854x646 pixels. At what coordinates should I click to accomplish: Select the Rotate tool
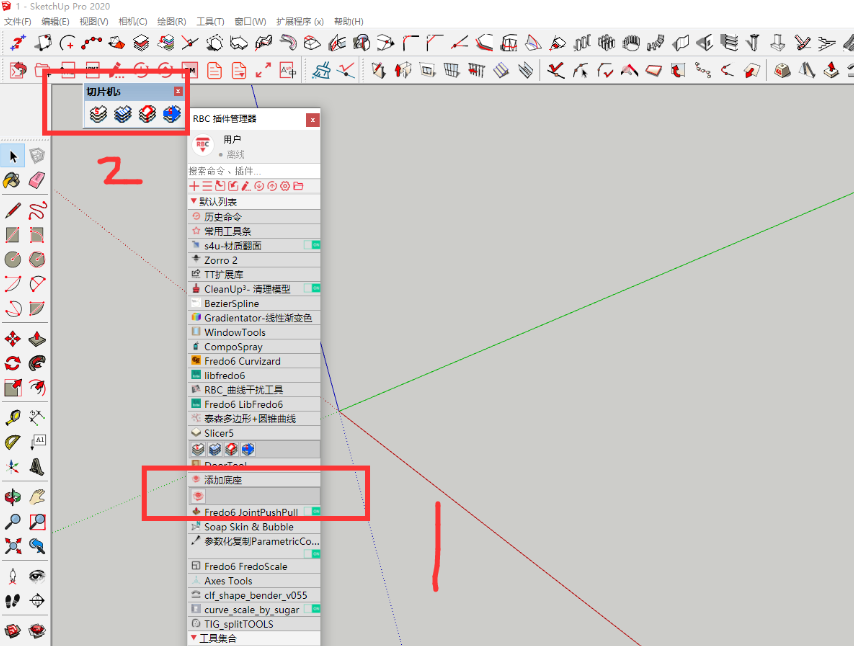(13, 363)
